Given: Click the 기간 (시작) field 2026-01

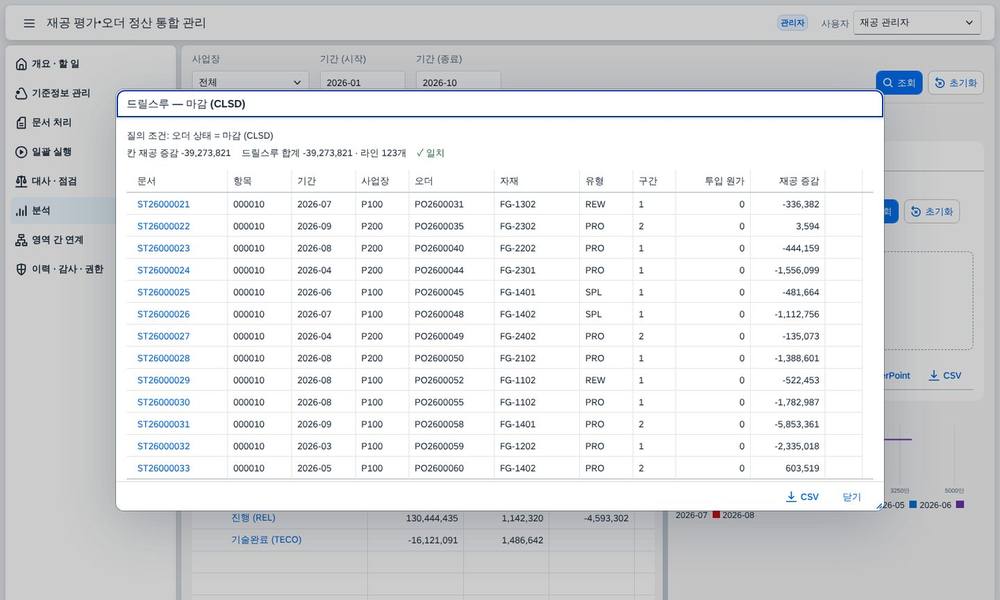Looking at the screenshot, I should (x=362, y=82).
